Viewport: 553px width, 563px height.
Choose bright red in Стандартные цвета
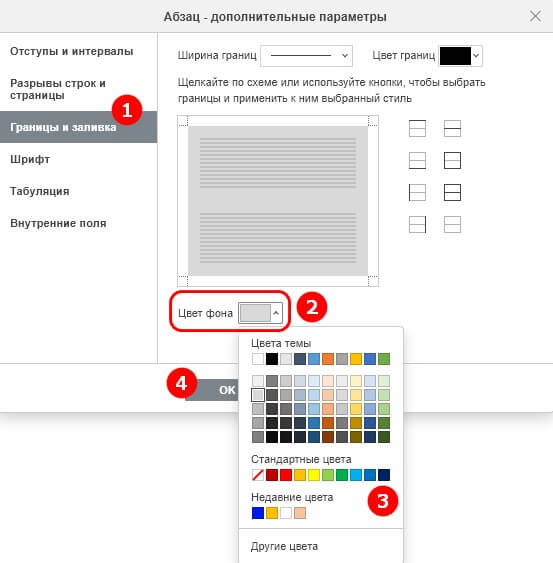tap(286, 475)
